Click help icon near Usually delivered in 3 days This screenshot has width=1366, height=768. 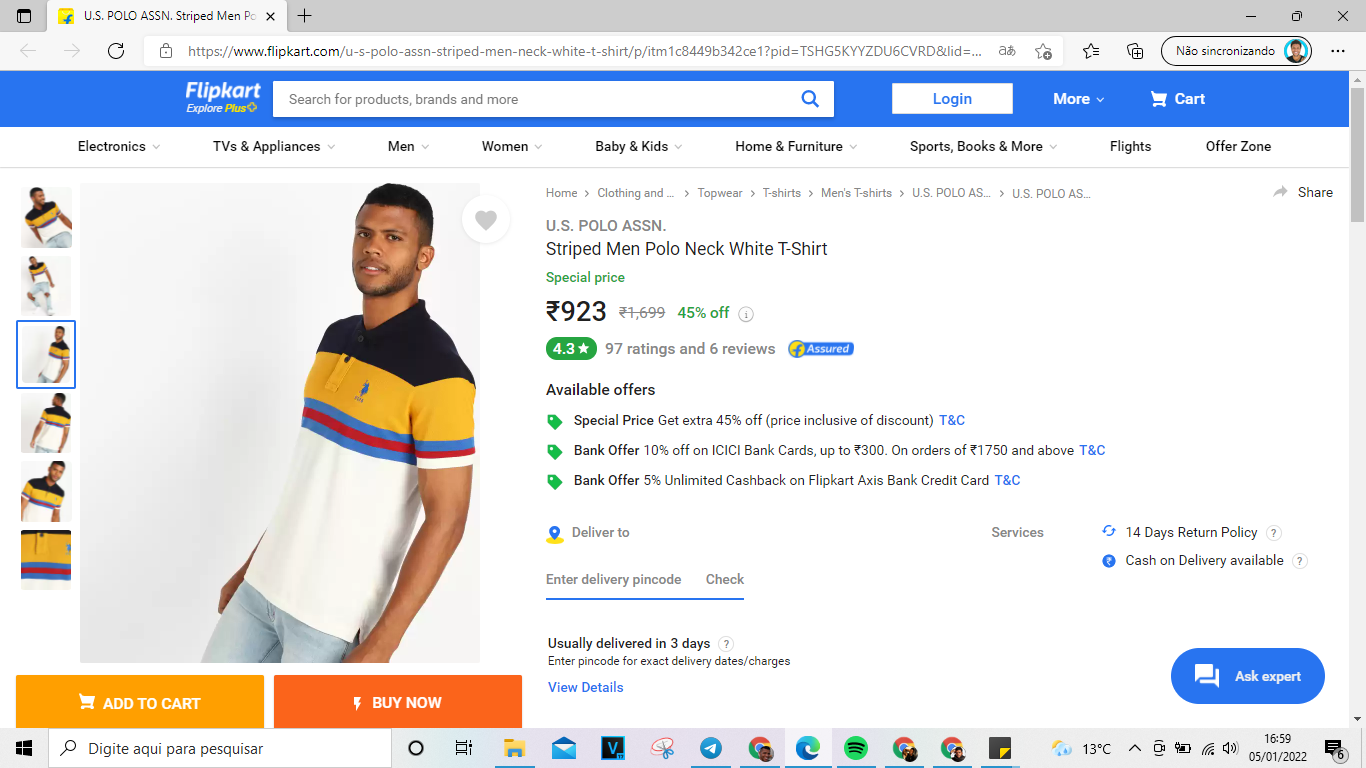(x=726, y=644)
